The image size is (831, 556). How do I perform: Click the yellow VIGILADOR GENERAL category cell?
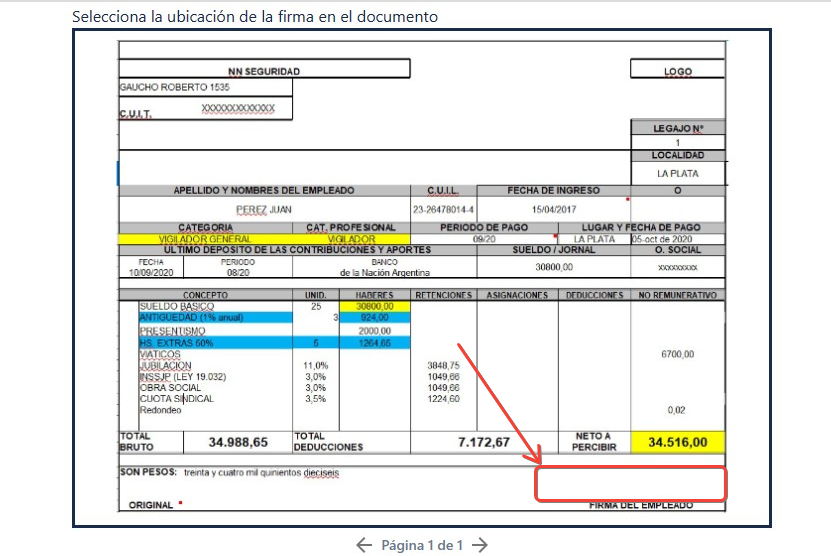tap(205, 239)
